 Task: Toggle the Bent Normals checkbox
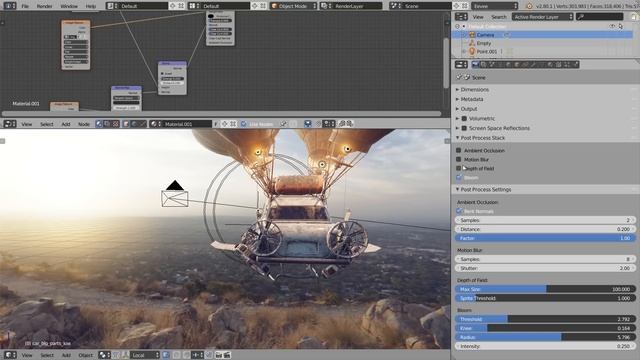tap(459, 211)
